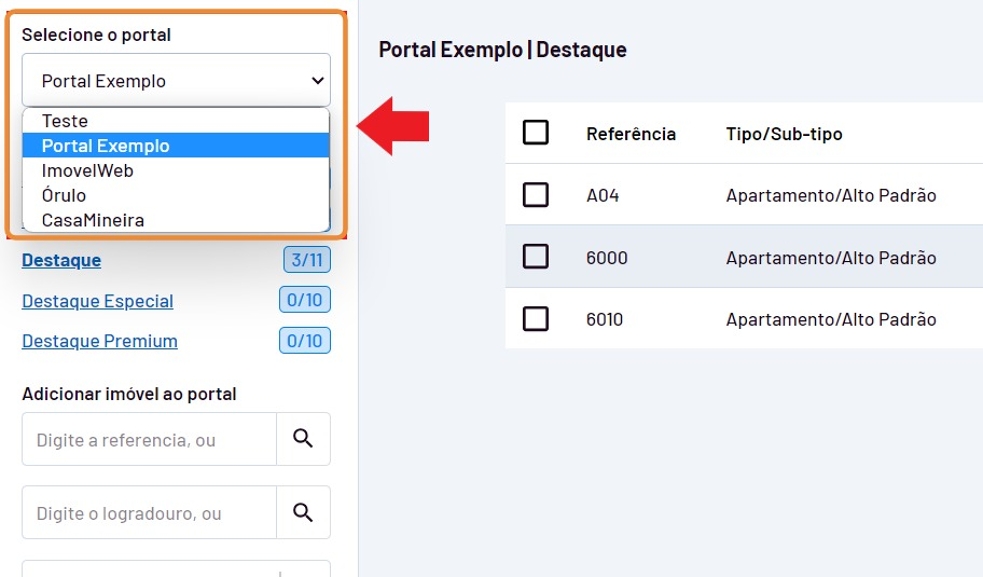Choose Órulo in the portal dropdown
The height and width of the screenshot is (577, 983).
[x=64, y=196]
